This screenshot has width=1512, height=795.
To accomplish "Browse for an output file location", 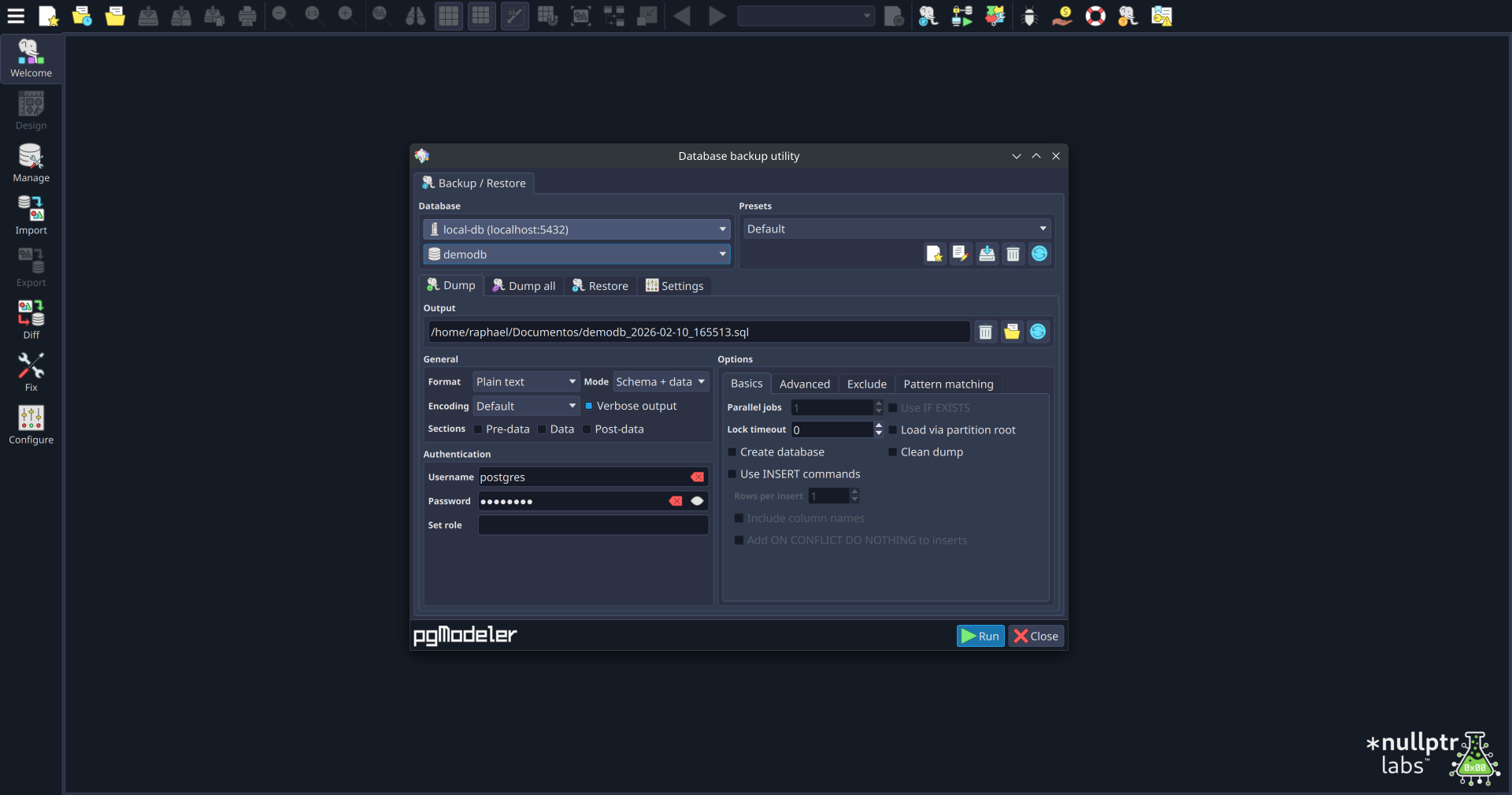I will tap(1011, 332).
